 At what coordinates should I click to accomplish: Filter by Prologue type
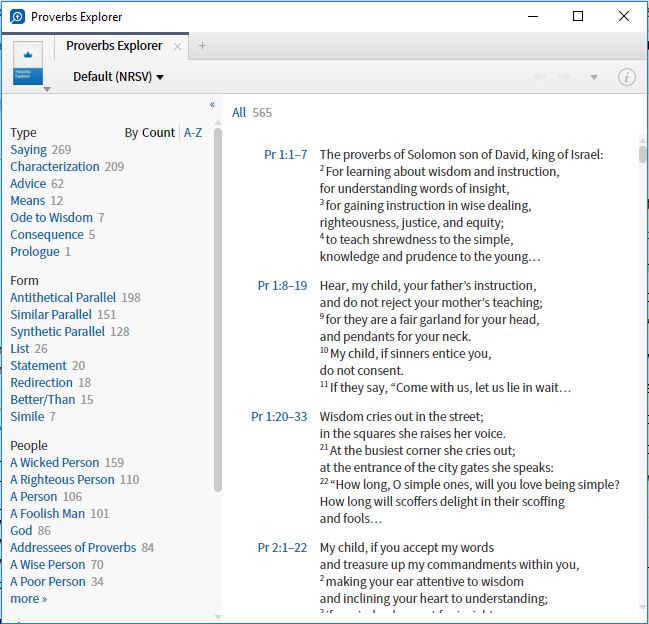point(35,252)
